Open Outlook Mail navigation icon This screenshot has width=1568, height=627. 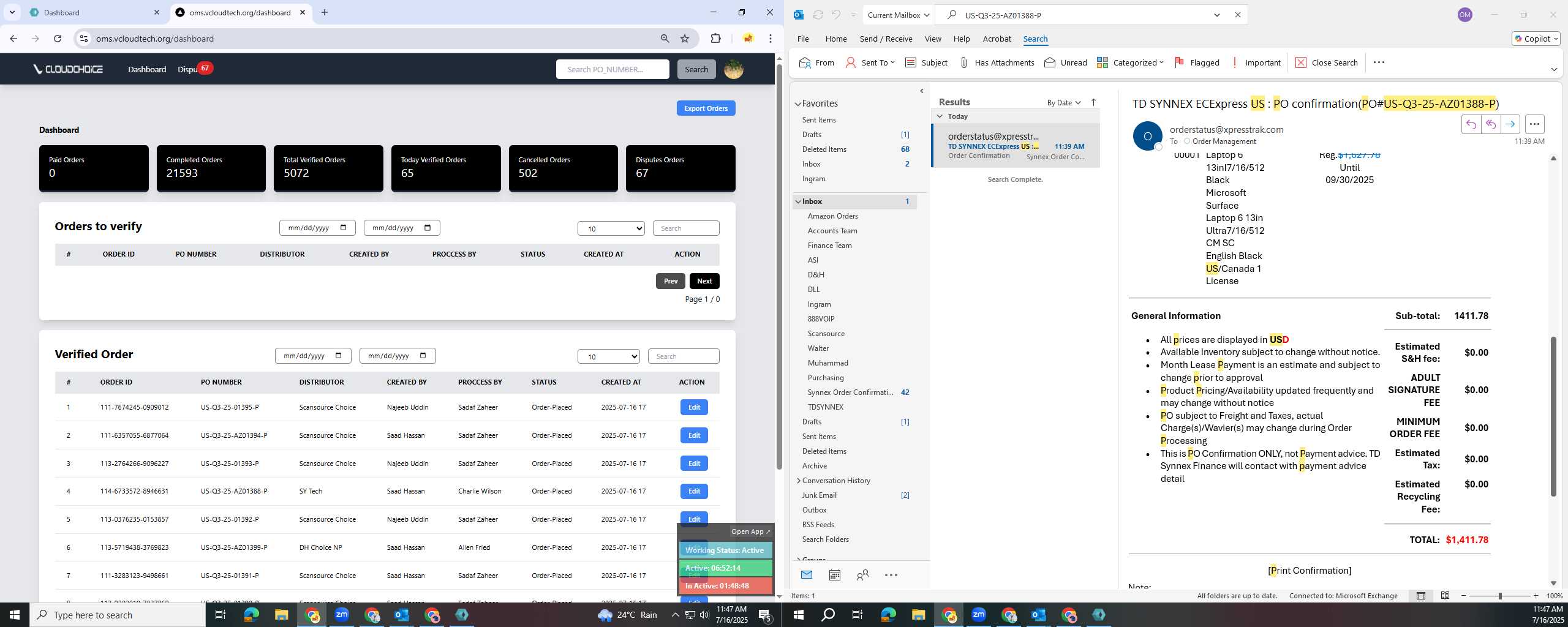coord(807,575)
